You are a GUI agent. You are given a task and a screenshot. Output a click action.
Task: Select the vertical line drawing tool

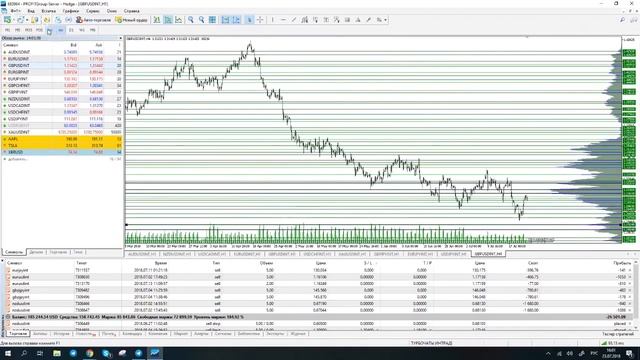[x=273, y=20]
